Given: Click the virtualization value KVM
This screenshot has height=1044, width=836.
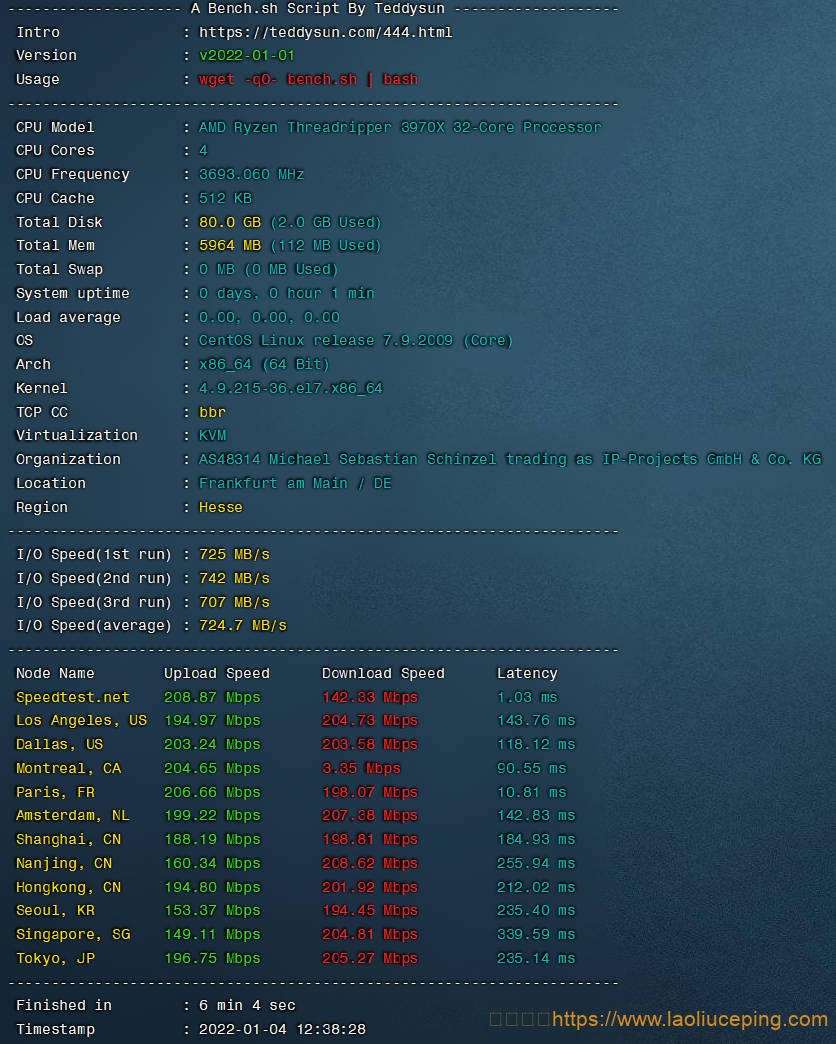Looking at the screenshot, I should coord(212,435).
